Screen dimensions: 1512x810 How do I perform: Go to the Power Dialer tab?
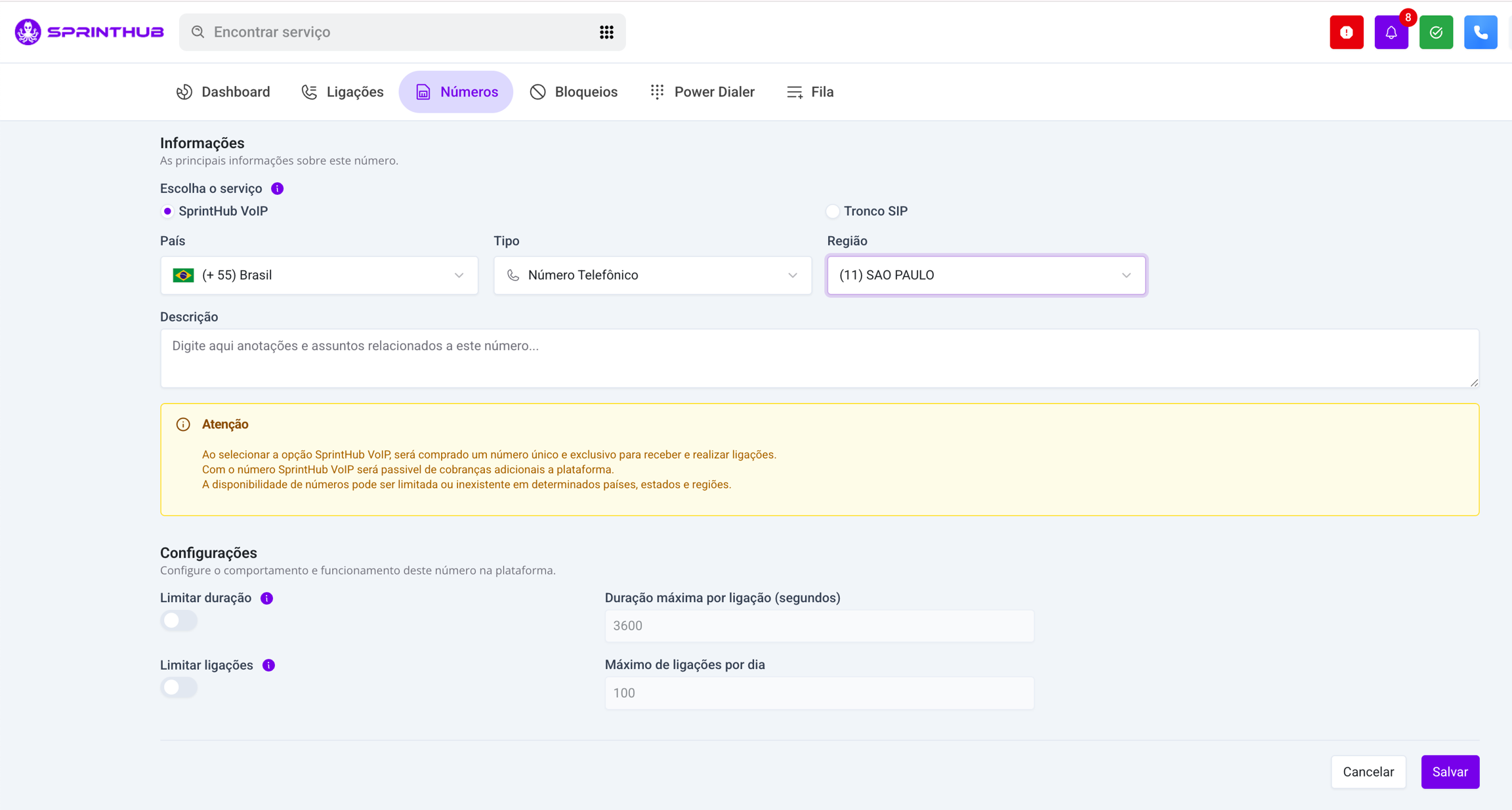702,92
